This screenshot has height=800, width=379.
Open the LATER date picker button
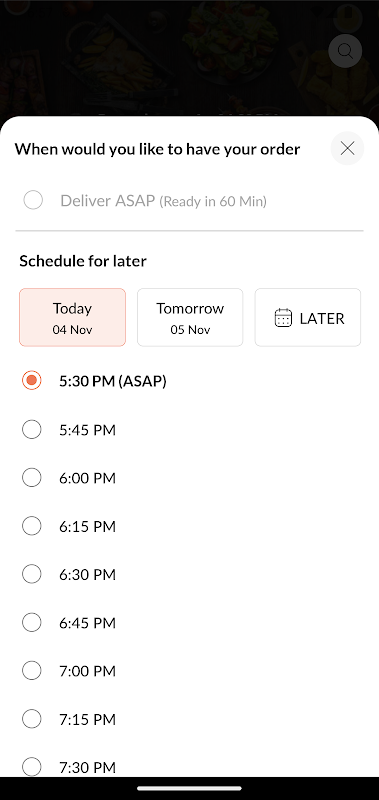(308, 317)
